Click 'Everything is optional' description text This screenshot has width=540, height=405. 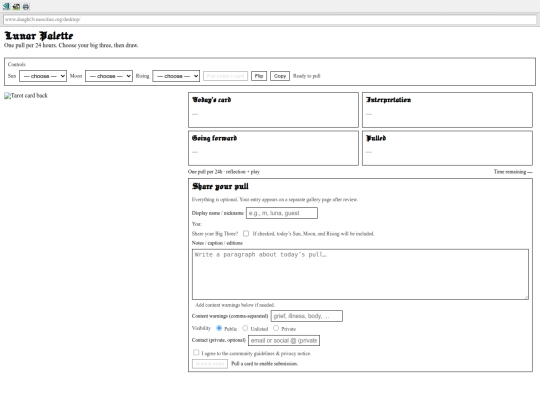point(274,199)
